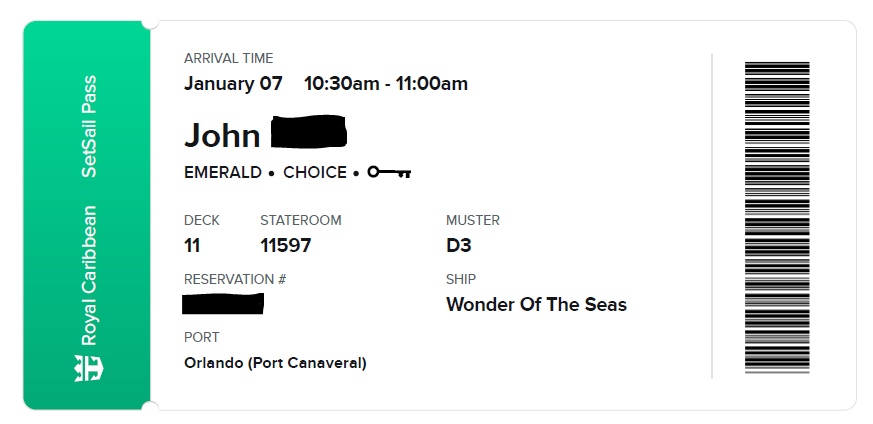Click the passenger first name John

coord(222,135)
